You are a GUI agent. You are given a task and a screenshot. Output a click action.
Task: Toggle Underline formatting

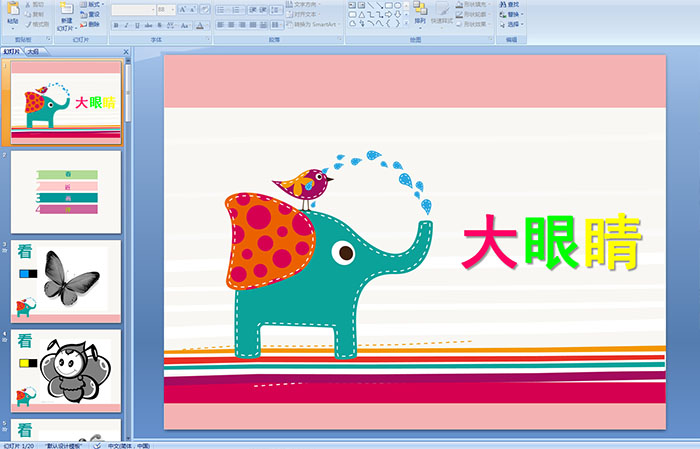click(138, 25)
